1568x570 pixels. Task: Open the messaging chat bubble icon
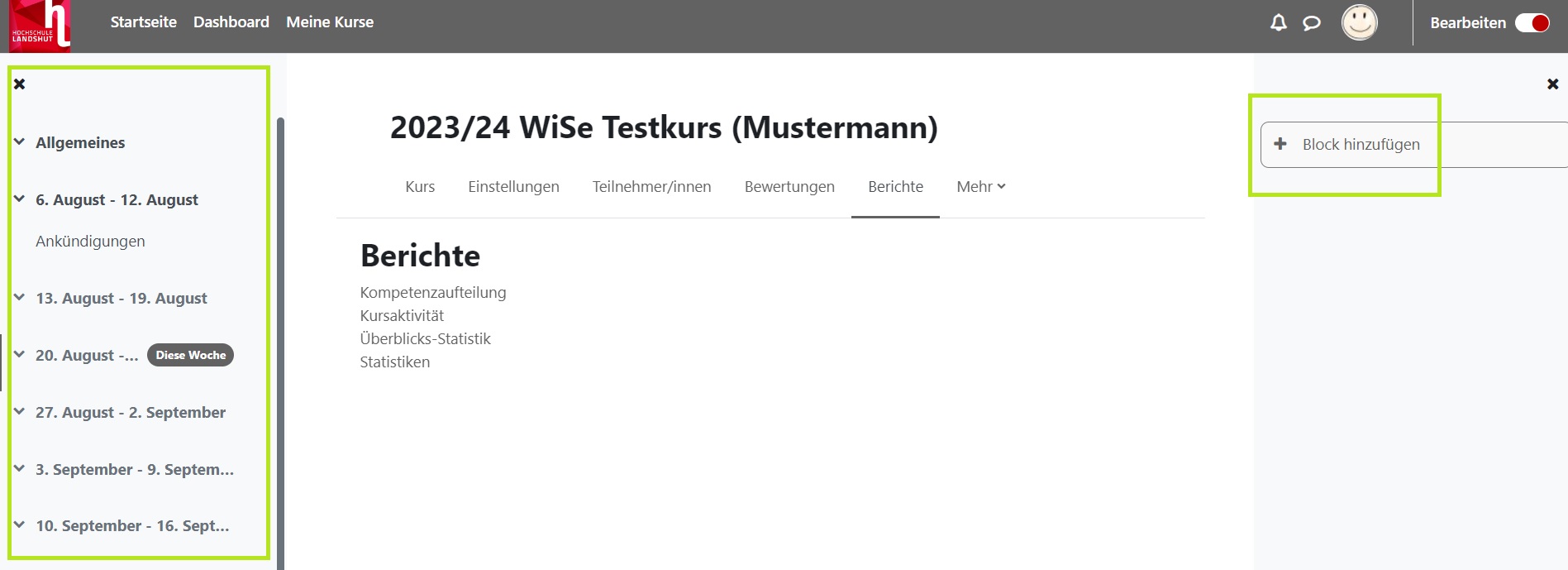pyautogui.click(x=1312, y=22)
